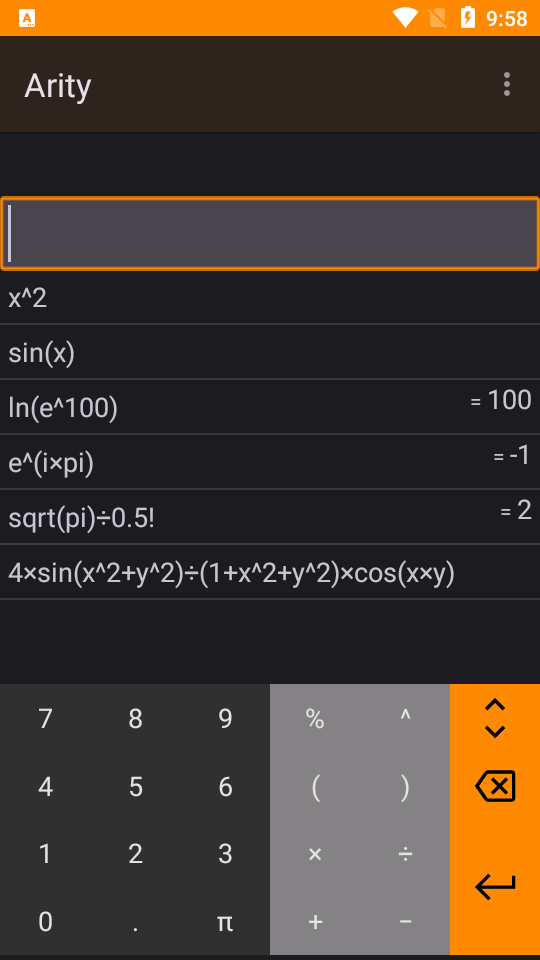Select the ln(e^100) history entry
Viewport: 540px width, 960px height.
point(270,407)
